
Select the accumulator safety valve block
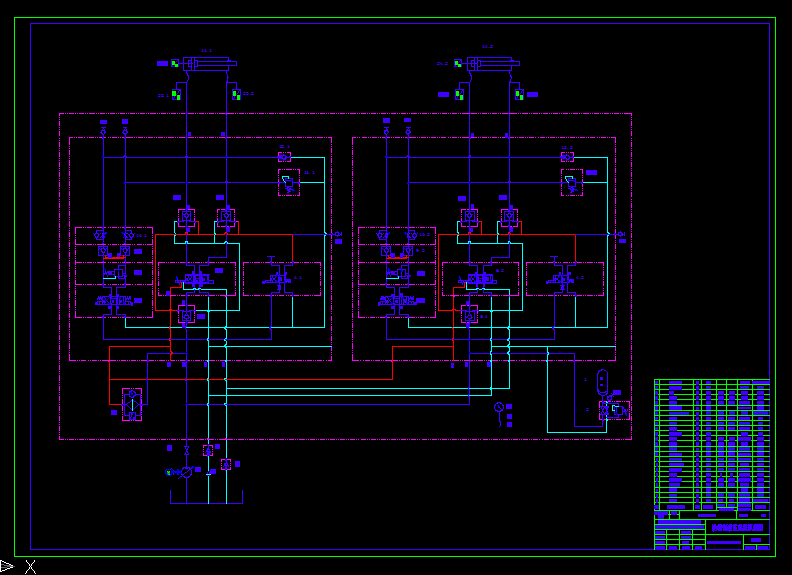614,410
